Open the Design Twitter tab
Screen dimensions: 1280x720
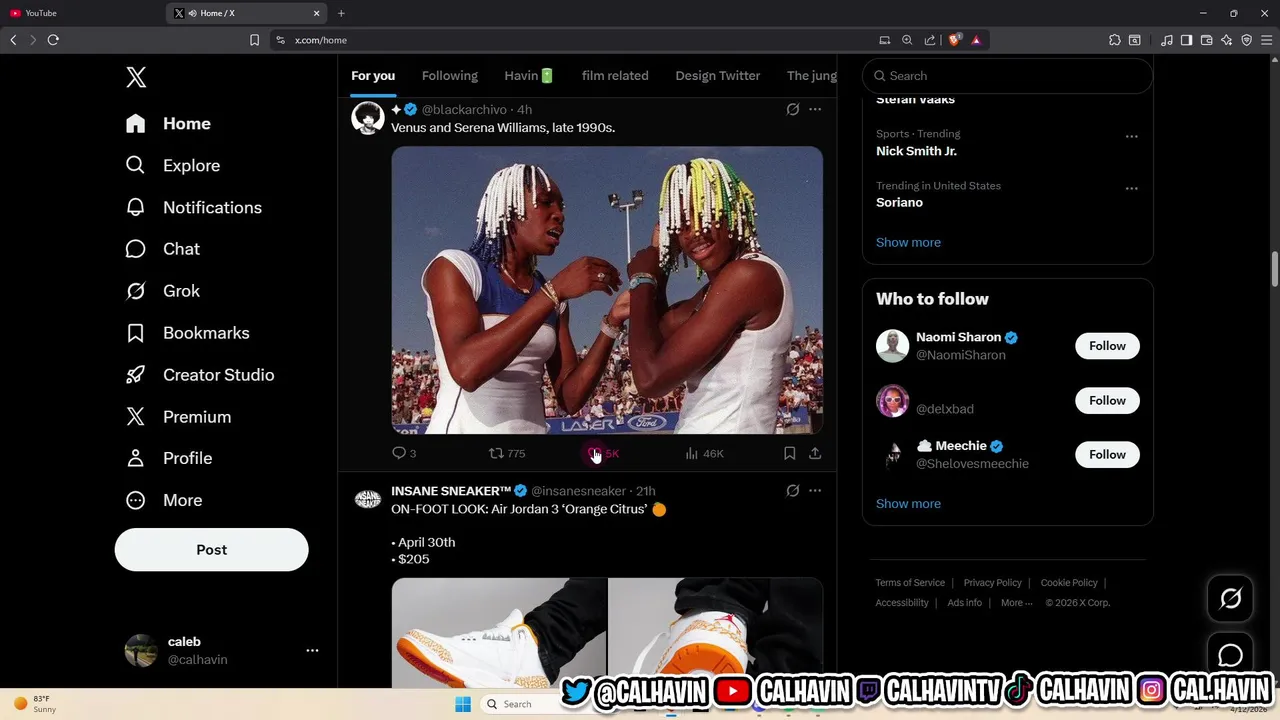point(718,76)
